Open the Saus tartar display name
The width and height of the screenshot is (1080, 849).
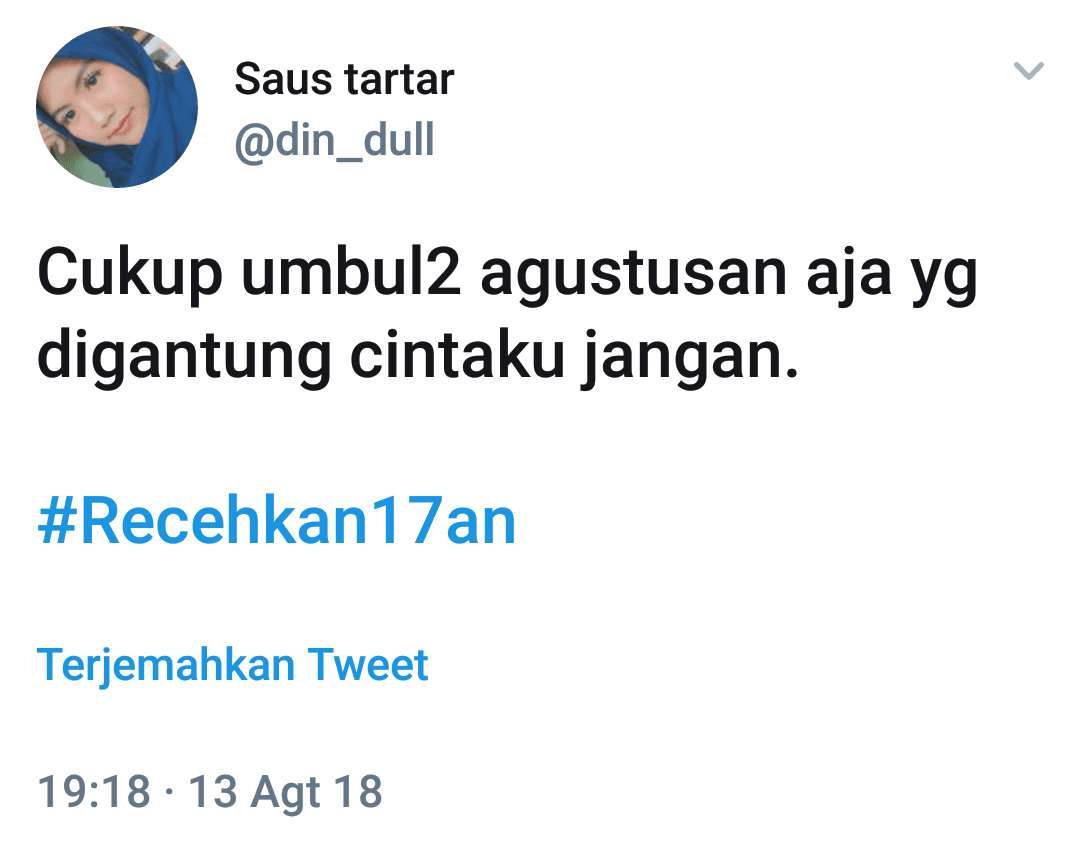click(x=344, y=79)
